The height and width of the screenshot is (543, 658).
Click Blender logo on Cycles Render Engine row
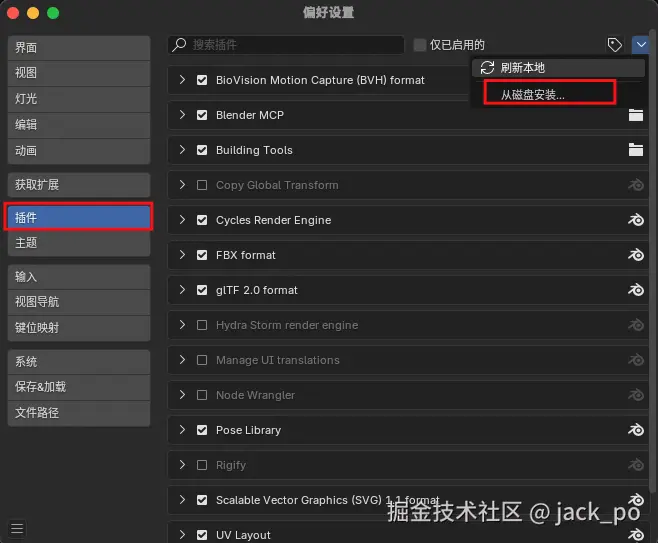coord(636,219)
